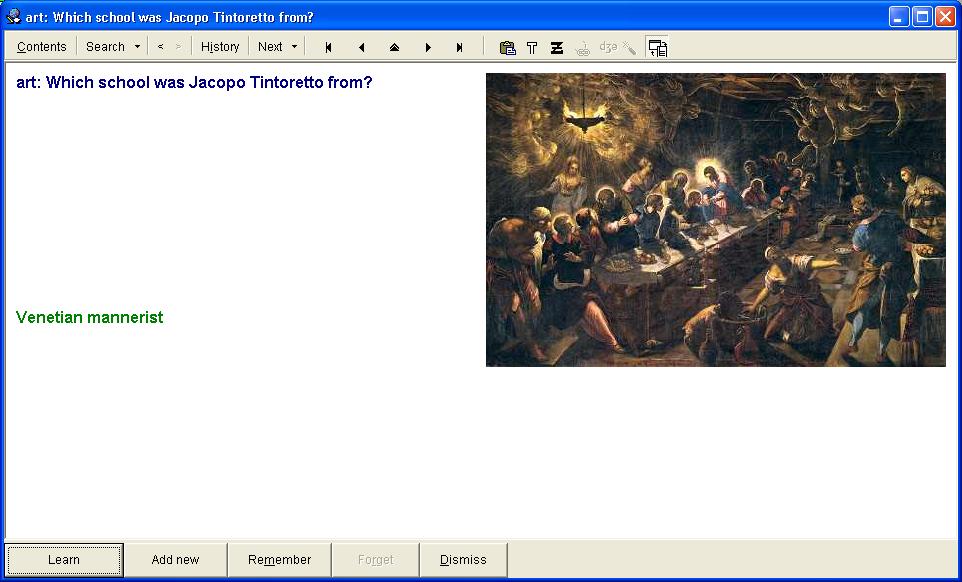Toggle the window layout icon in toolbar
Viewport: 962px width, 582px height.
[x=657, y=47]
